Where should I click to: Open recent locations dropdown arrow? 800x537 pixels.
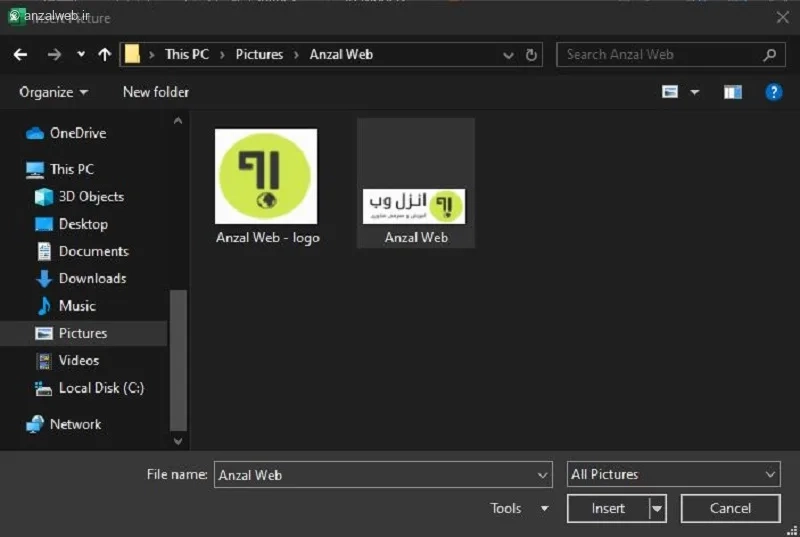coord(81,54)
